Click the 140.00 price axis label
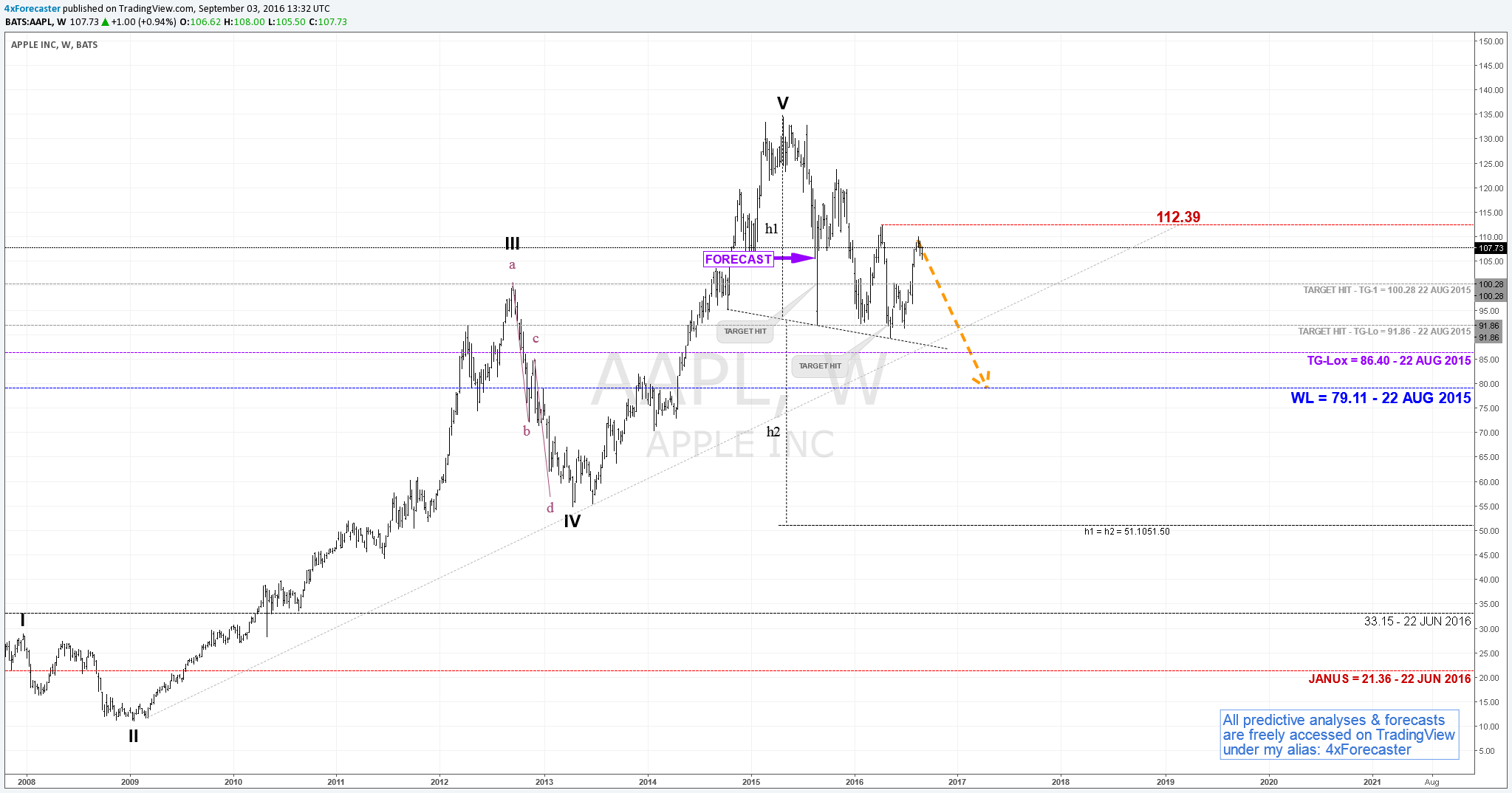Screen dimensions: 1512x793 coord(1491,90)
